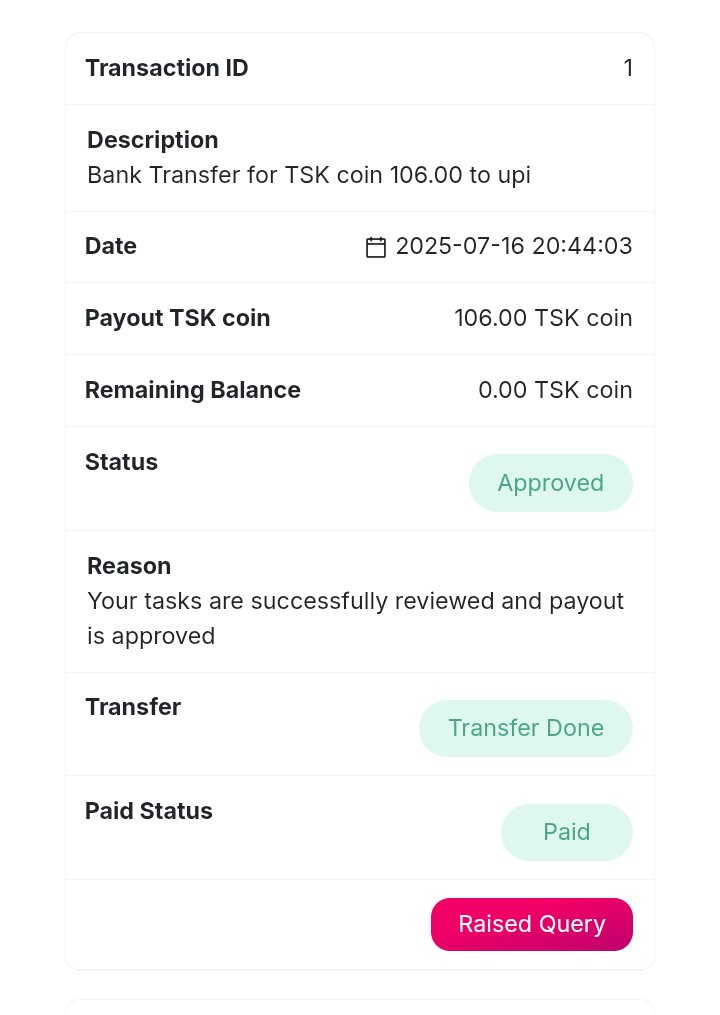Select the Transfer Done badge
Viewport: 720px width, 1015px height.
pos(525,728)
